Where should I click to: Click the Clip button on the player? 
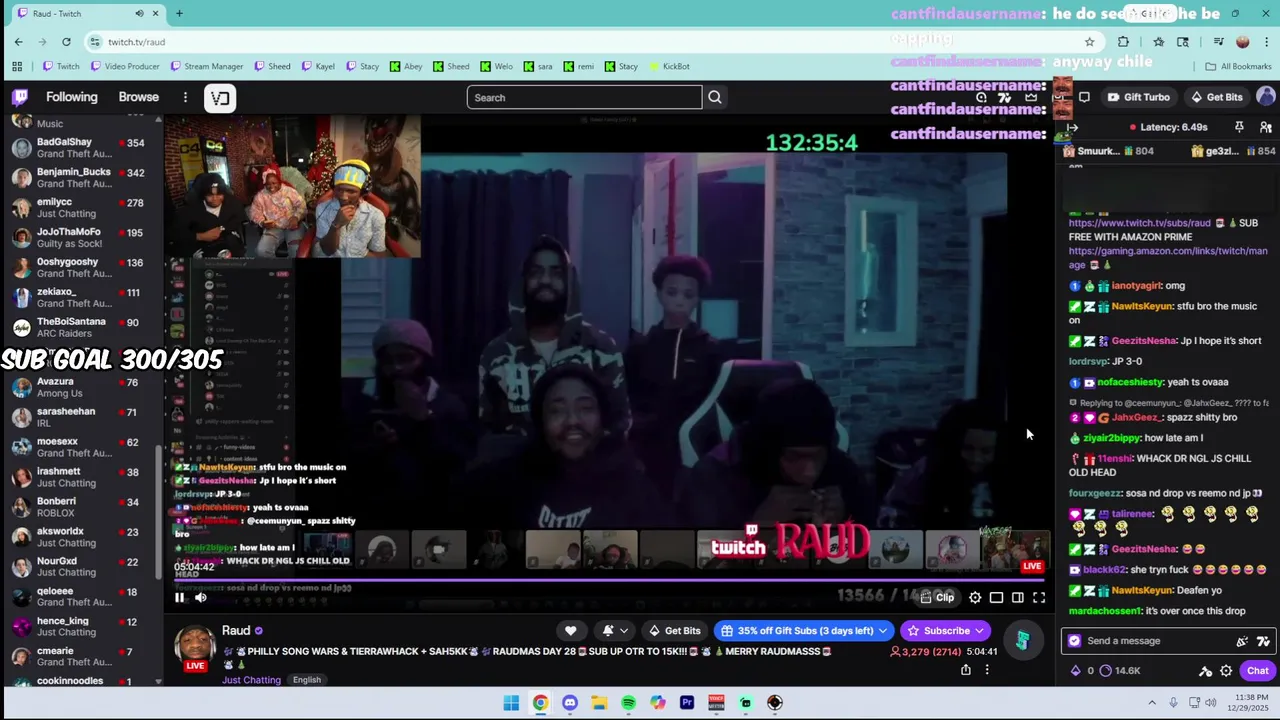(937, 598)
